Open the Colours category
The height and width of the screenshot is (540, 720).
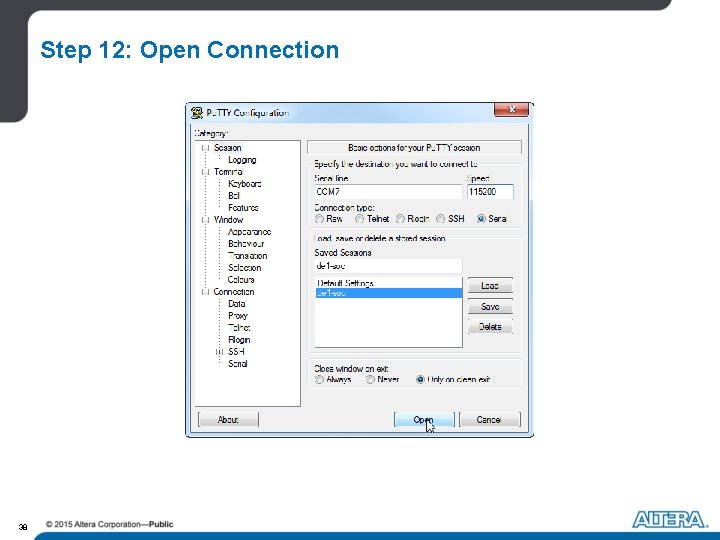coord(241,280)
